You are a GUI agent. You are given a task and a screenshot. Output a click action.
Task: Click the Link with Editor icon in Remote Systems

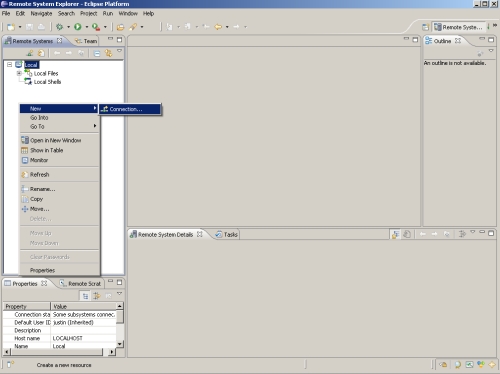tap(108, 53)
